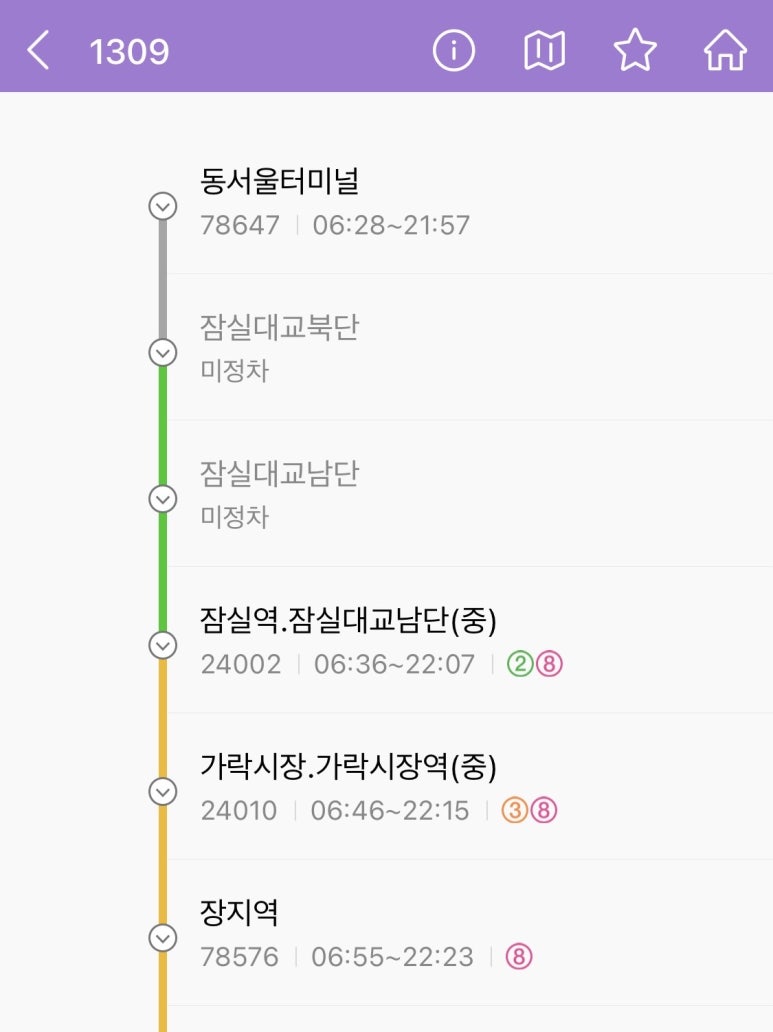The image size is (773, 1032).
Task: Expand 장지역 stop chevron
Action: pyautogui.click(x=162, y=937)
